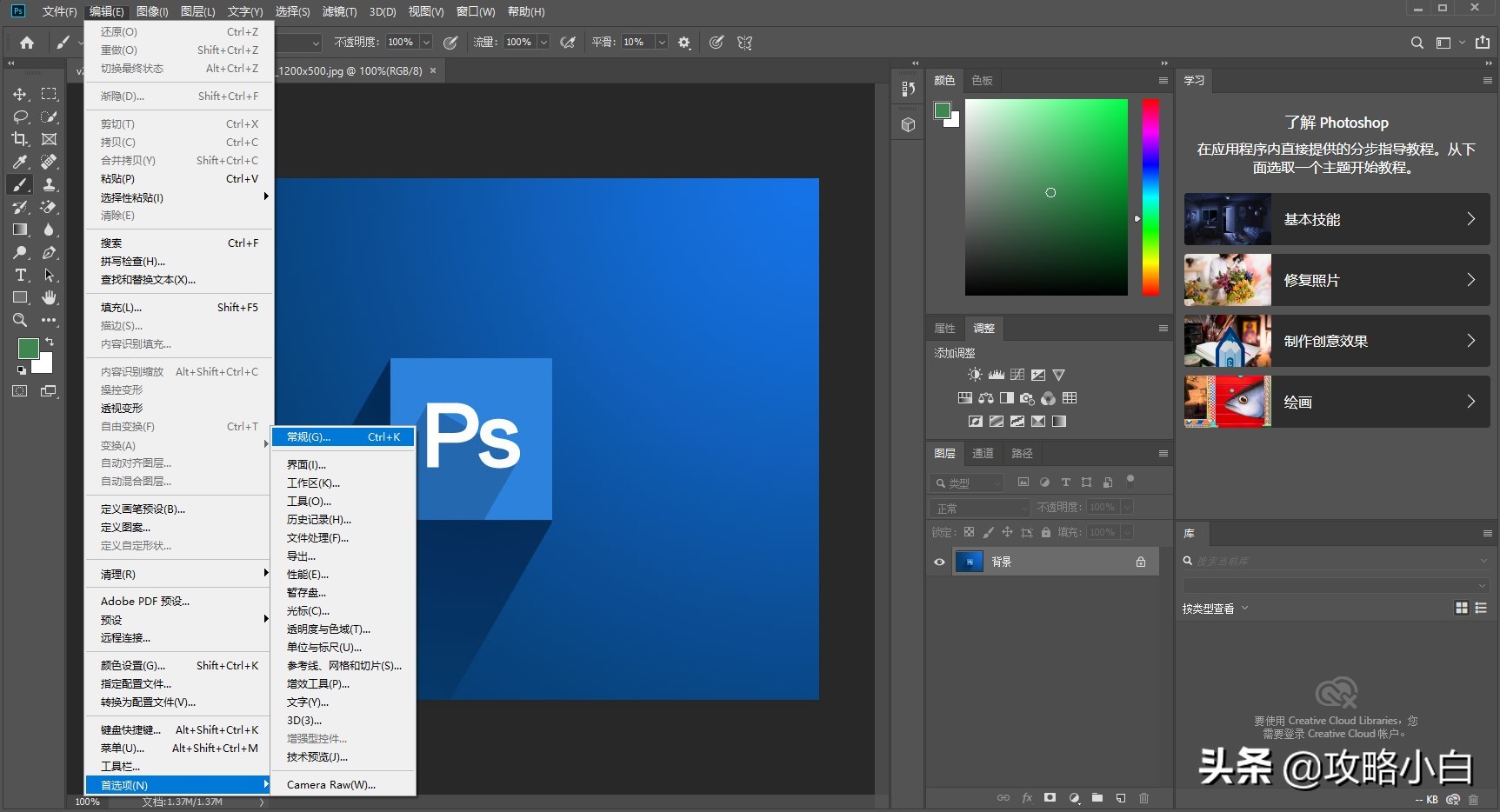1500x812 pixels.
Task: Open the 不透明度 100% dropdown in options bar
Action: (x=426, y=42)
